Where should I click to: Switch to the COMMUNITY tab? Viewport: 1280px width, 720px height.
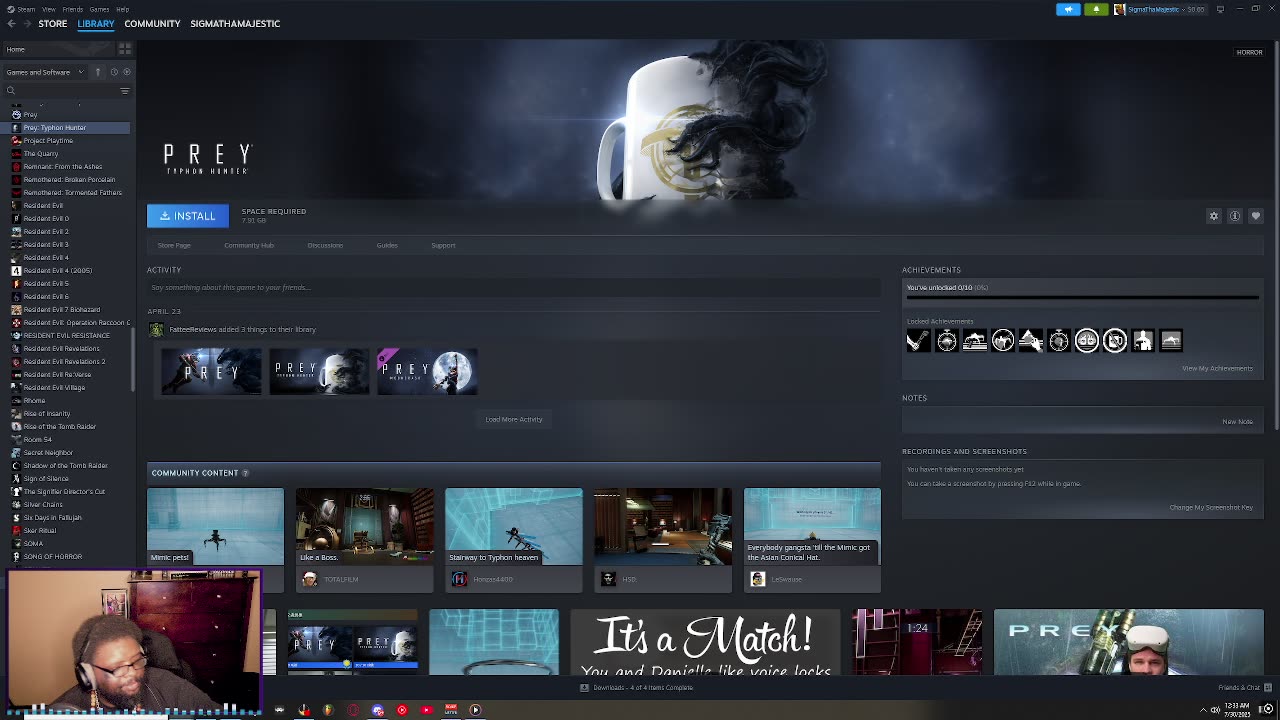click(x=152, y=23)
